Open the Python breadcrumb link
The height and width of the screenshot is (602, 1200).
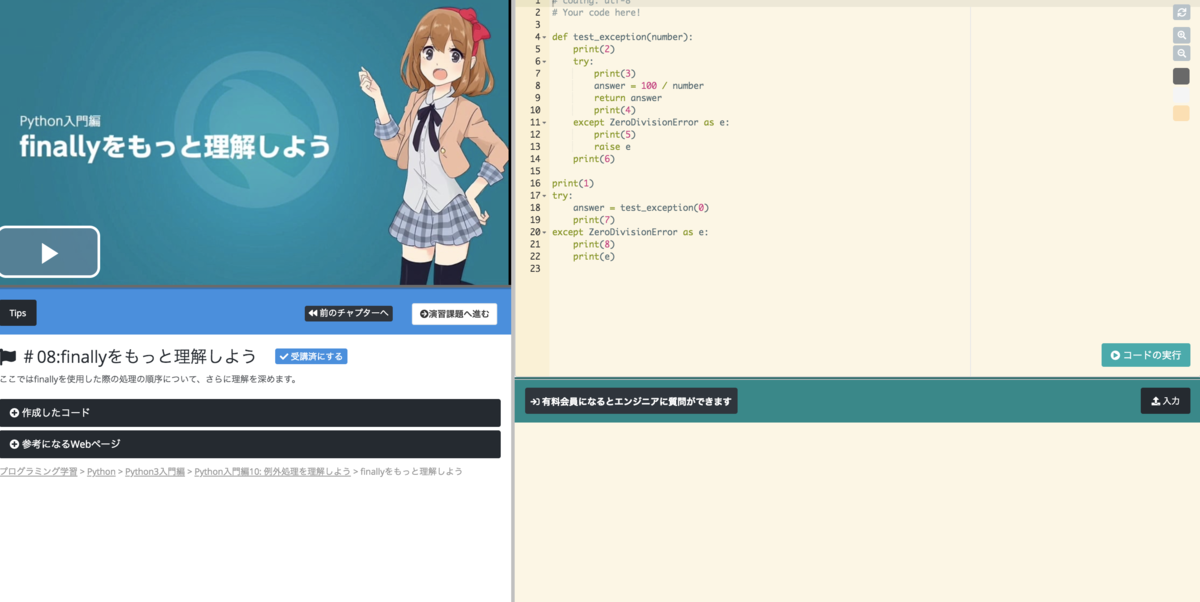pyautogui.click(x=101, y=471)
